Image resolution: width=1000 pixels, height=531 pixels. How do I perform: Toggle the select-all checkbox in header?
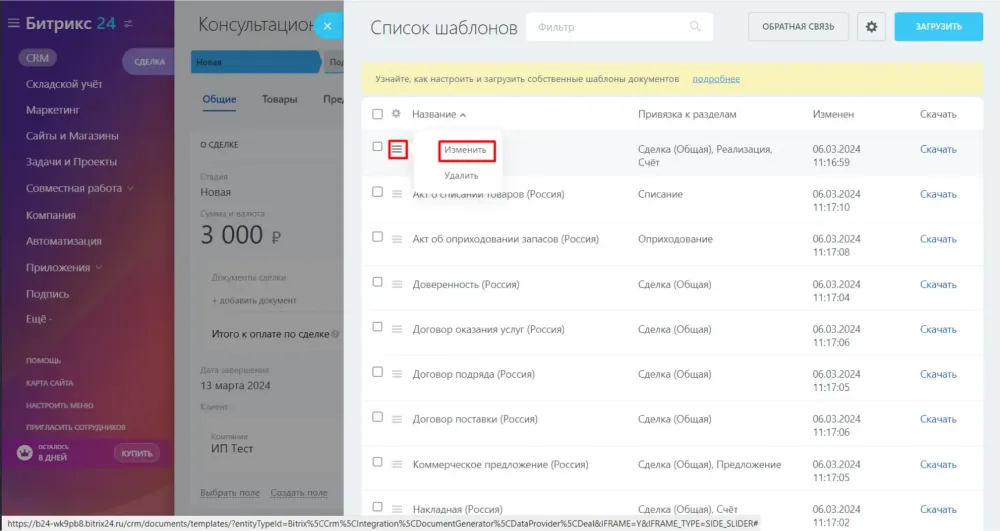coord(378,114)
